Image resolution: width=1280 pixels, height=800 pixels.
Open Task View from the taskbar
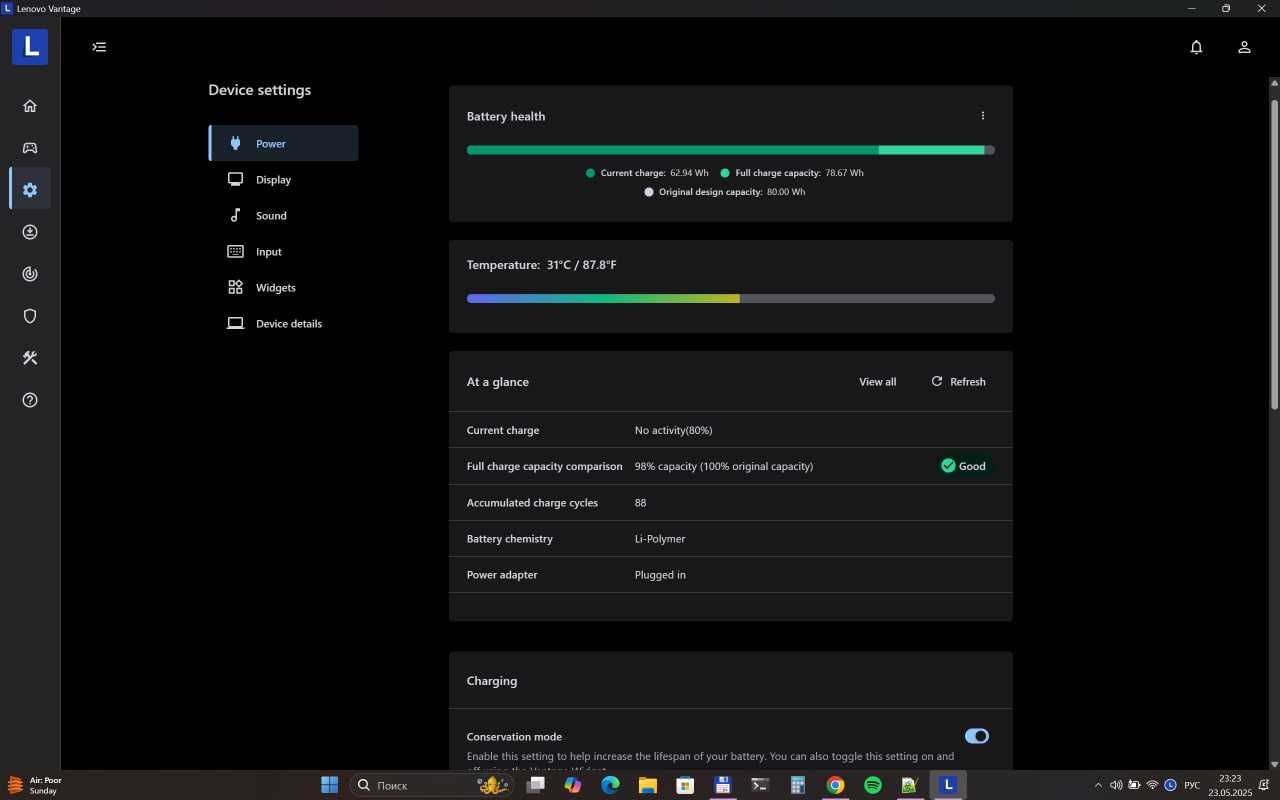(536, 785)
